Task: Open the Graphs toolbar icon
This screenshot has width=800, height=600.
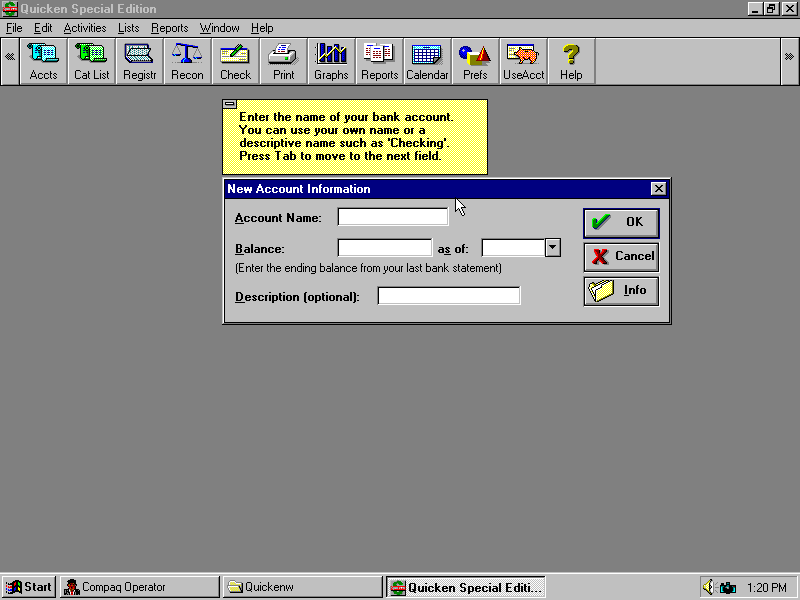Action: click(331, 62)
